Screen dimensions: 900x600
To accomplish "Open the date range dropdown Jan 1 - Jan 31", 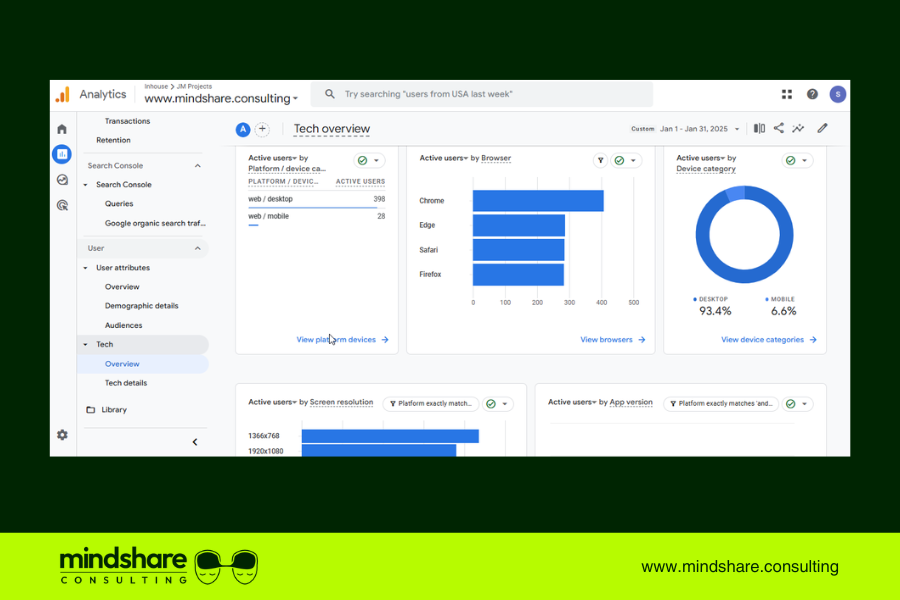I will [x=700, y=129].
